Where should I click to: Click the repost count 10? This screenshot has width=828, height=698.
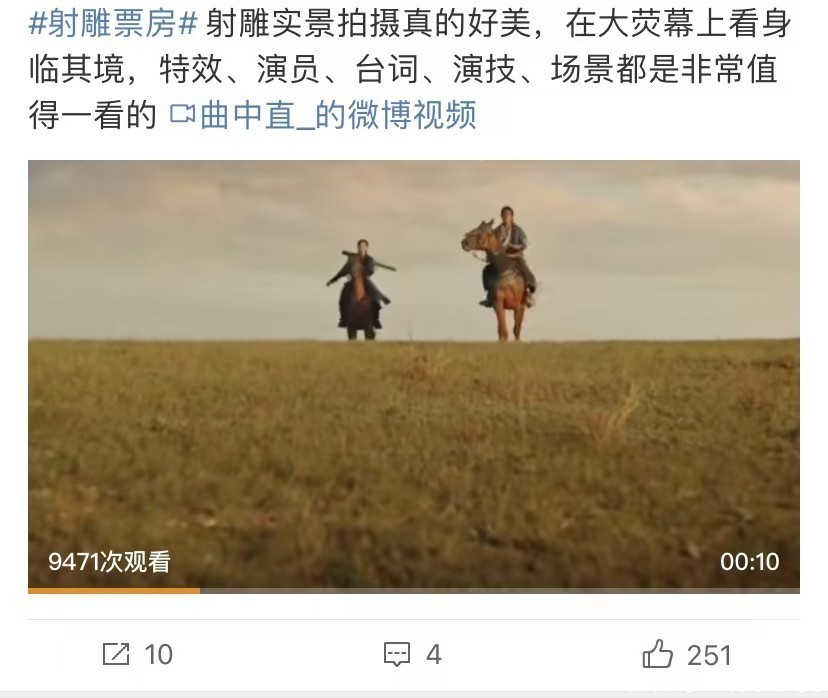coord(158,655)
